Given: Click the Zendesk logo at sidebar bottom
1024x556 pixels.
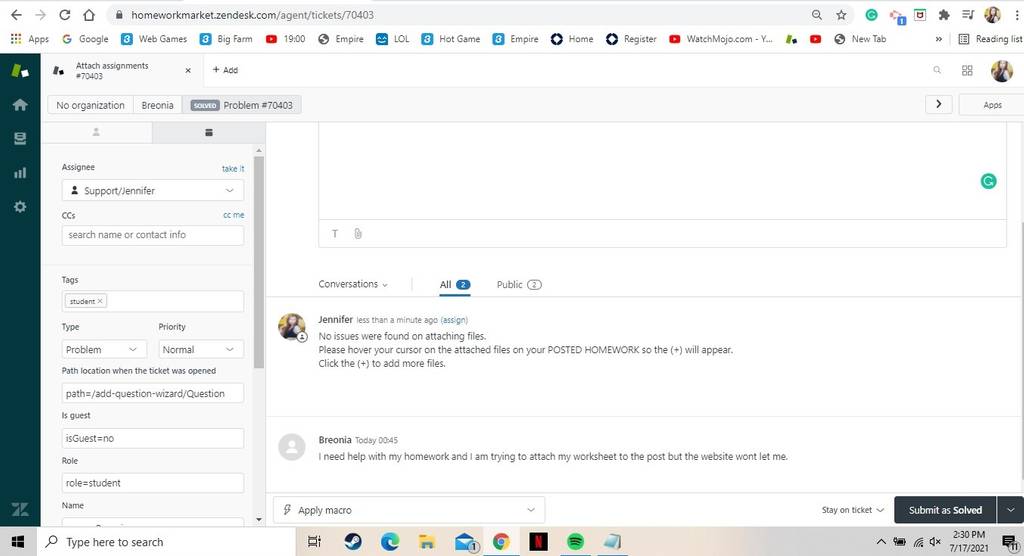Looking at the screenshot, I should (20, 510).
